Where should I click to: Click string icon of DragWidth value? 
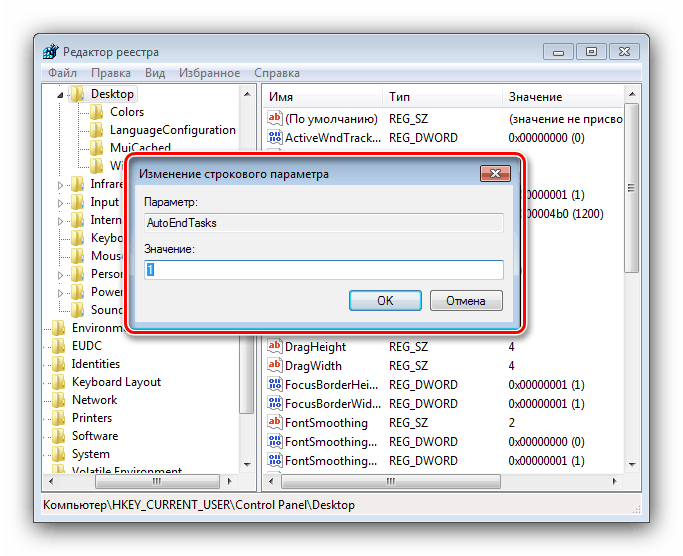[274, 366]
